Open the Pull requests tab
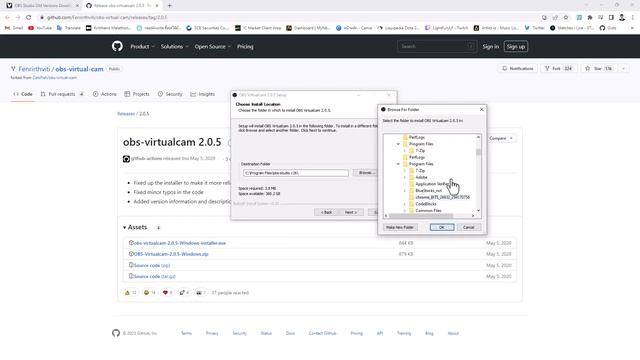 pos(62,94)
